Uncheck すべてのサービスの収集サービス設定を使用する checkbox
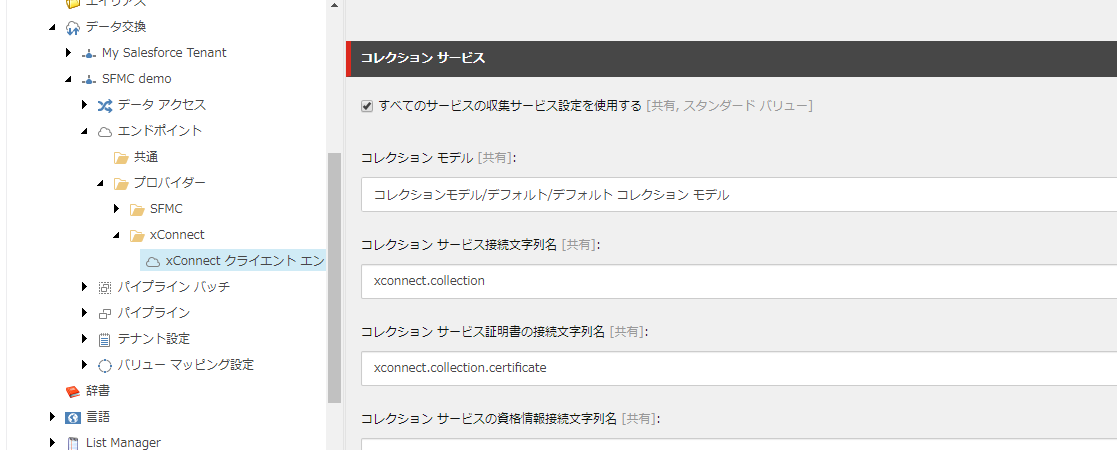Image resolution: width=1117 pixels, height=450 pixels. (367, 106)
